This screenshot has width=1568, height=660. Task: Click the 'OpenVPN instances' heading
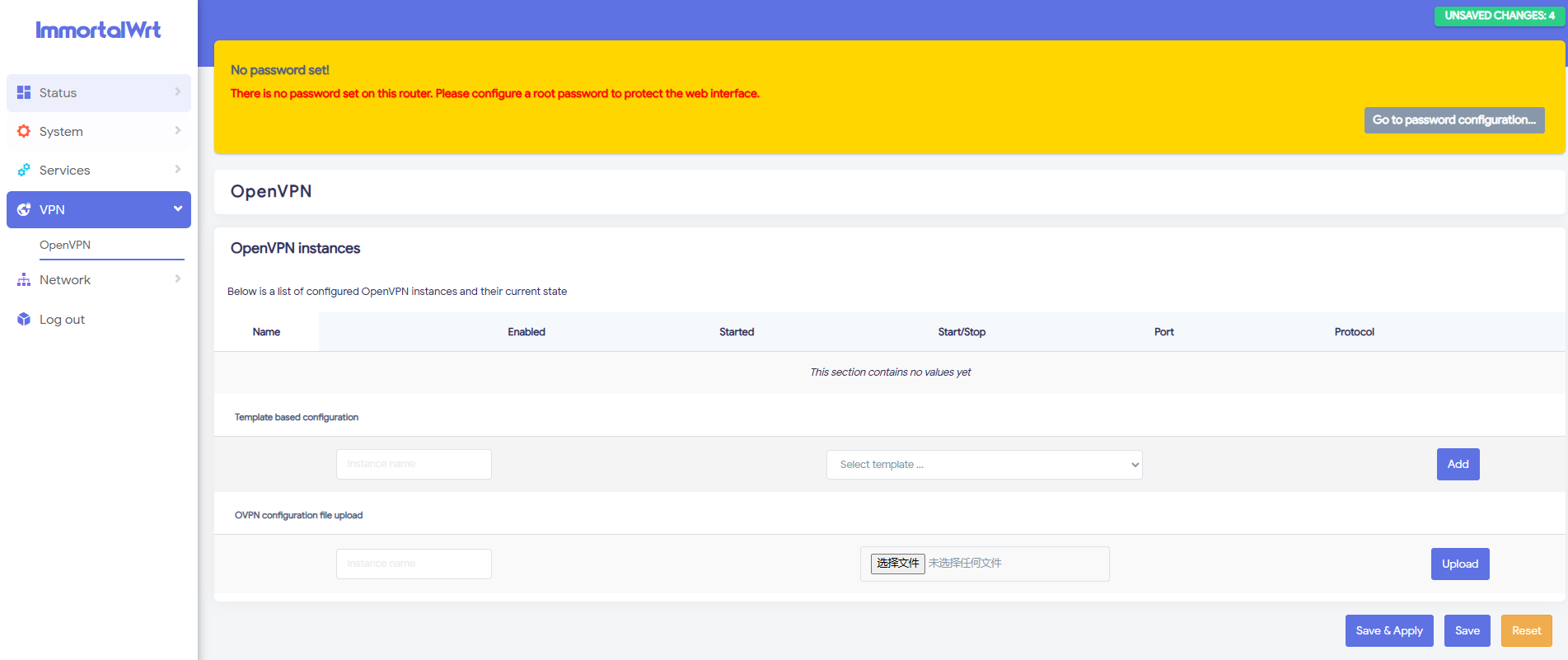pyautogui.click(x=295, y=248)
